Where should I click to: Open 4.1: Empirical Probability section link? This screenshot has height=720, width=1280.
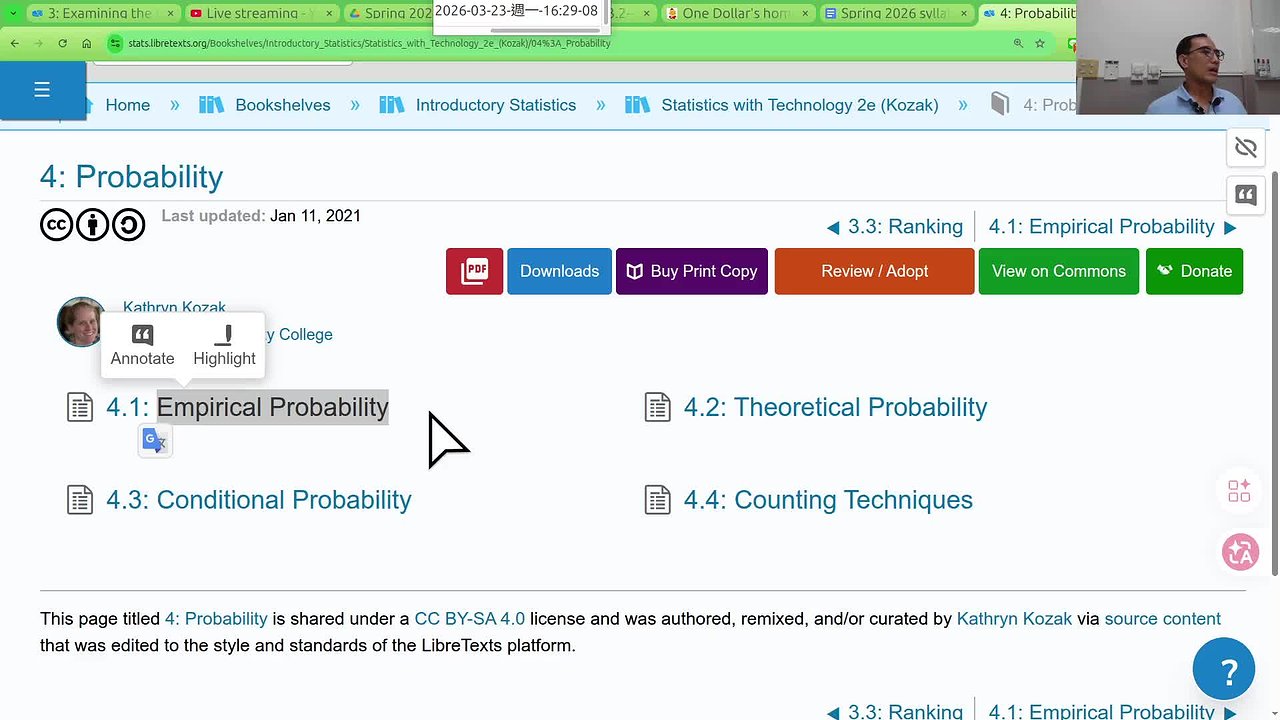(247, 407)
